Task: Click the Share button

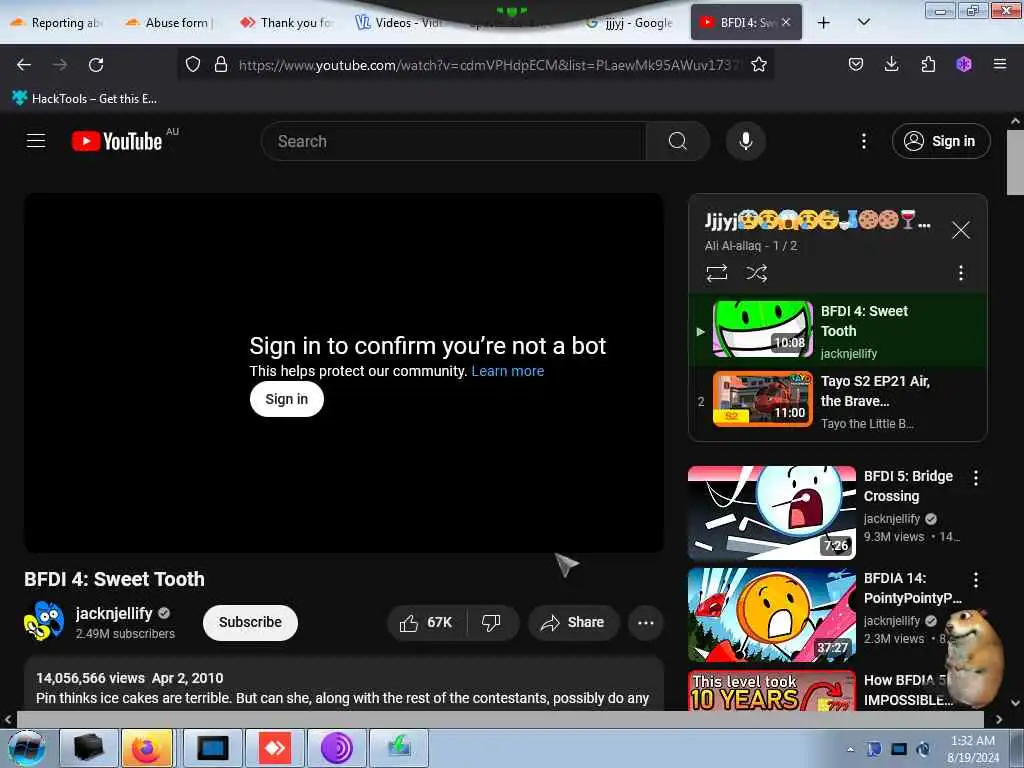Action: (x=573, y=622)
